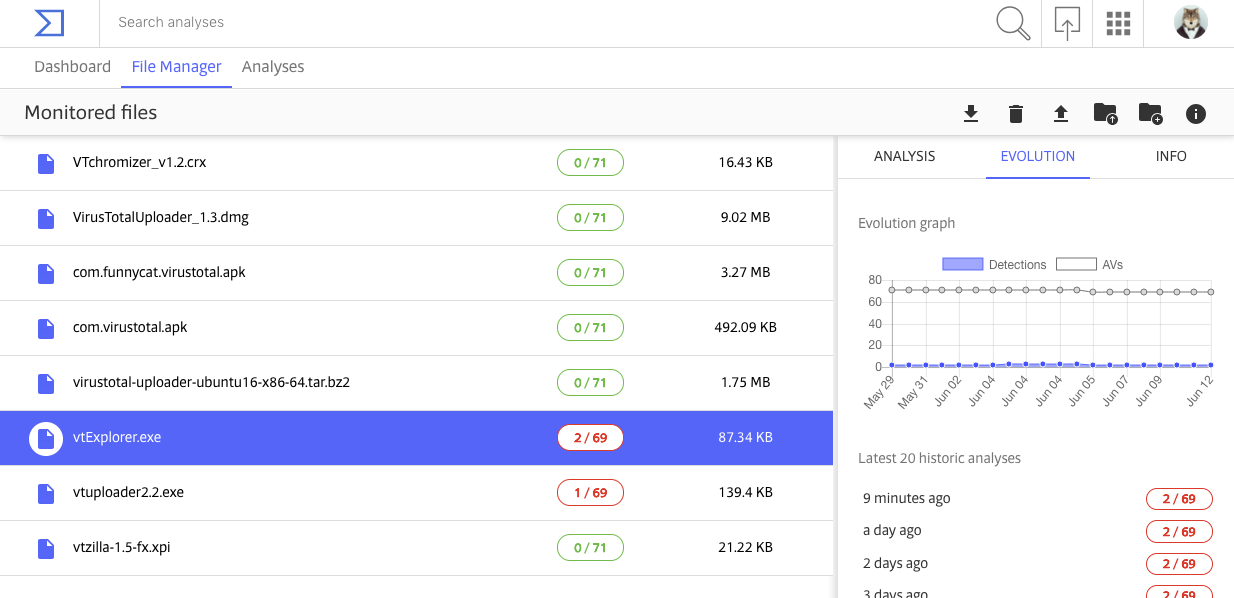Click the new folder icon
1234x598 pixels.
pyautogui.click(x=1150, y=114)
